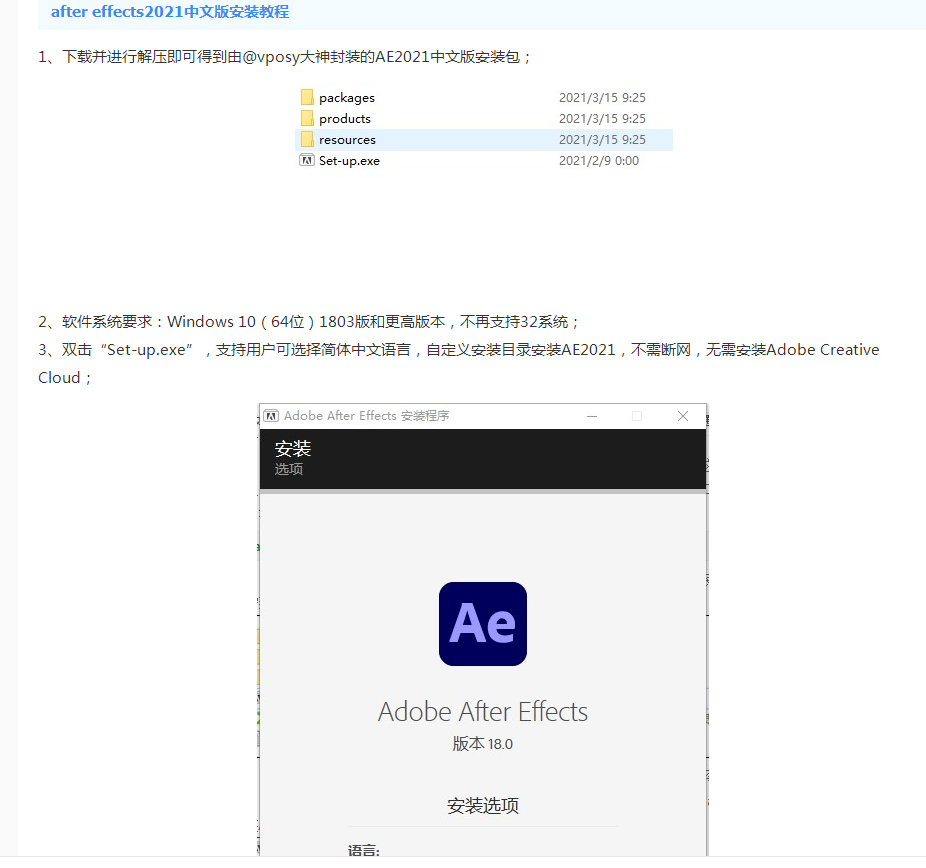Click the '语言:' label in installer
Image resolution: width=926 pixels, height=868 pixels.
364,850
